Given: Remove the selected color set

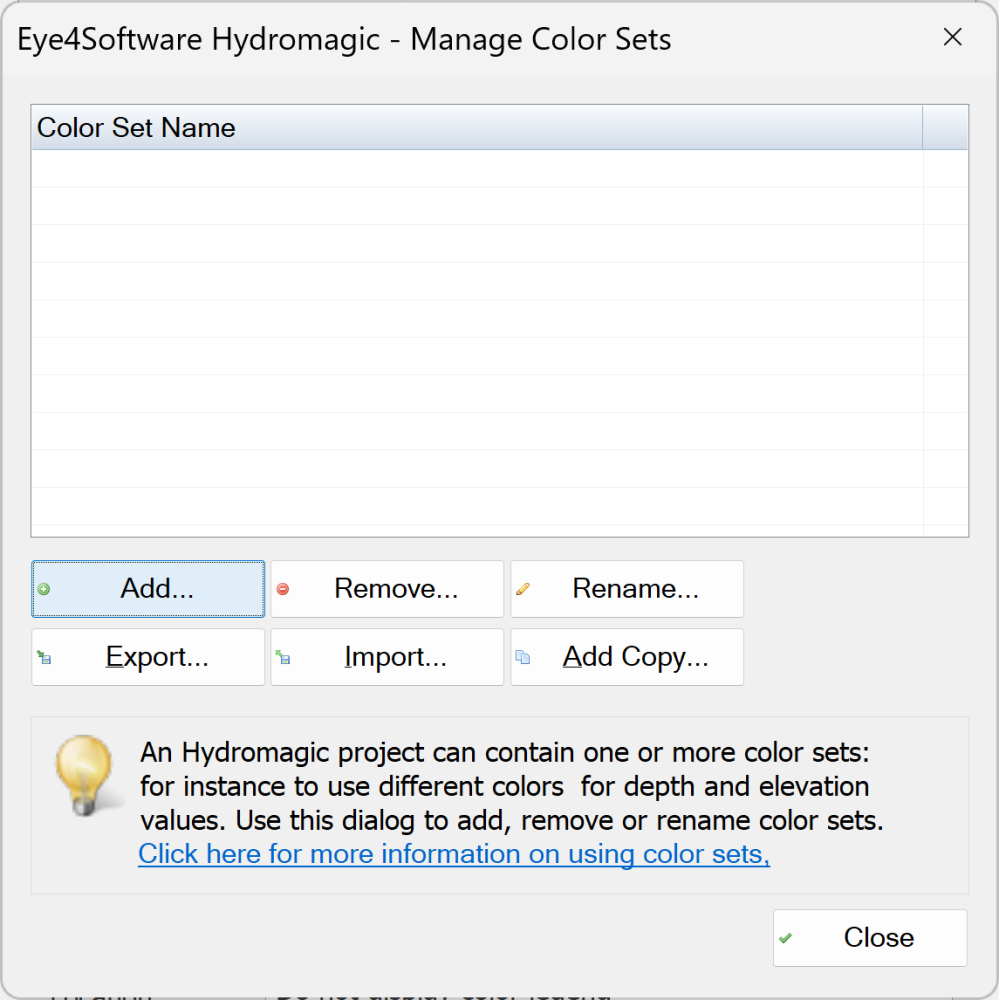Looking at the screenshot, I should 387,589.
